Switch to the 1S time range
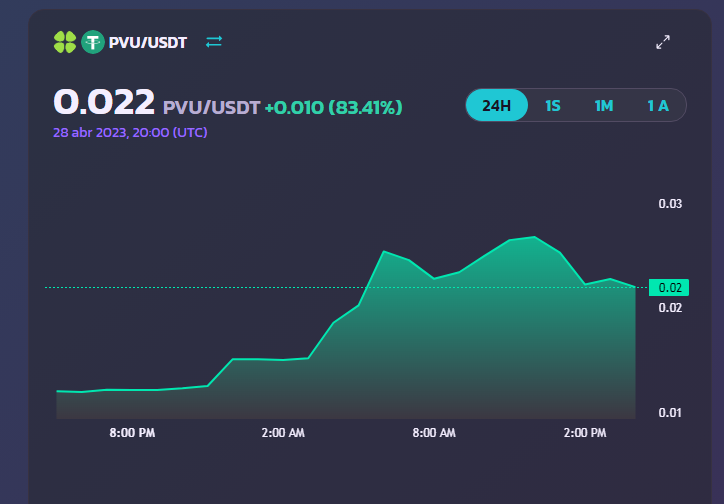The height and width of the screenshot is (504, 724). click(x=553, y=106)
